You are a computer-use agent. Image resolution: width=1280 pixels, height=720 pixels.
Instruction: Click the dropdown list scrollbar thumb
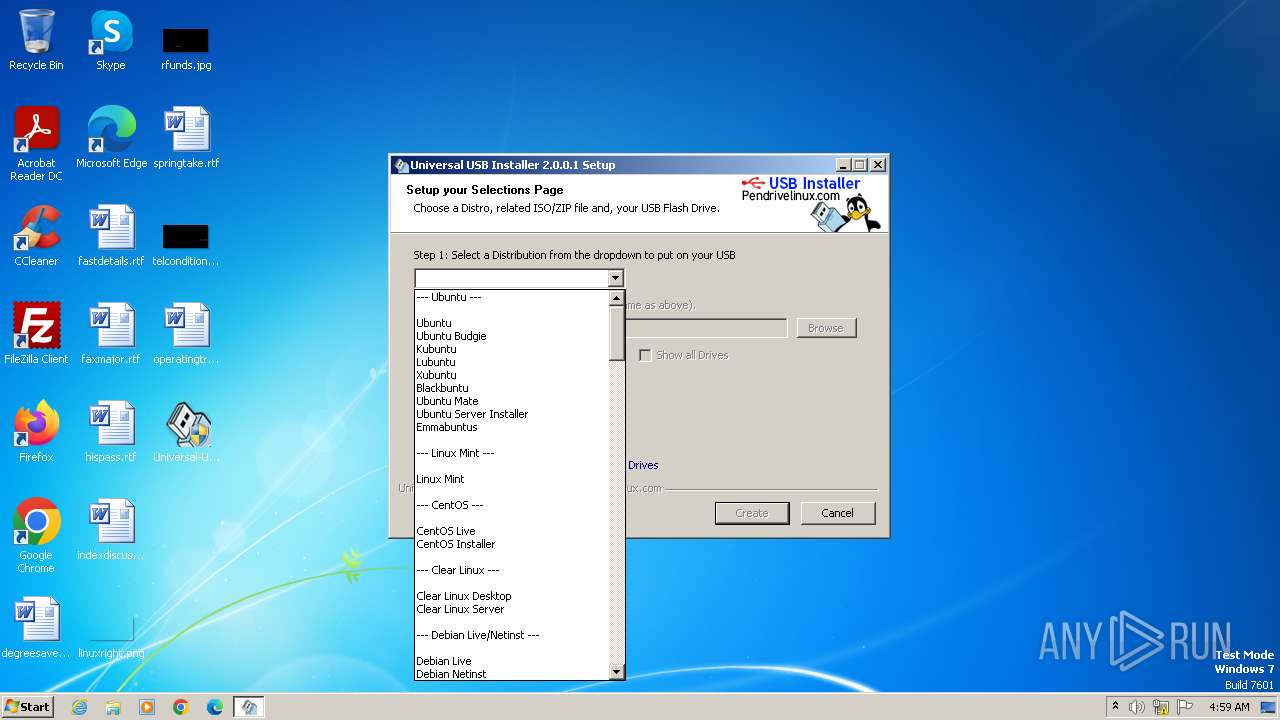point(617,333)
